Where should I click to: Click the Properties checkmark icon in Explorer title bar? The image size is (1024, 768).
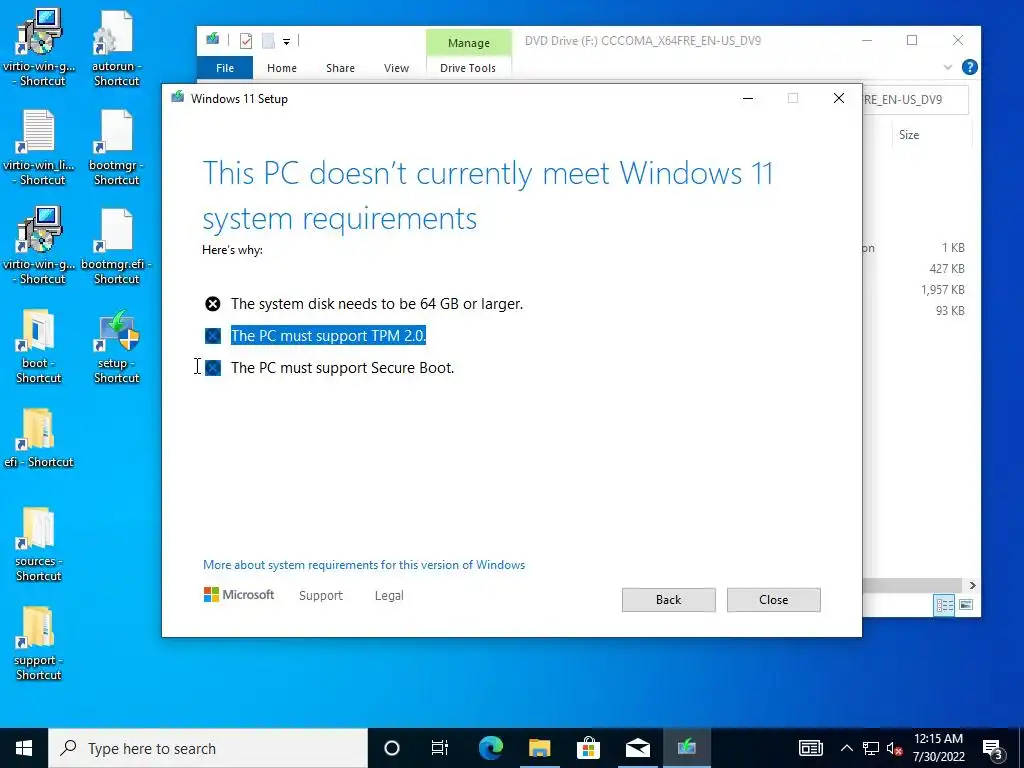(x=246, y=41)
